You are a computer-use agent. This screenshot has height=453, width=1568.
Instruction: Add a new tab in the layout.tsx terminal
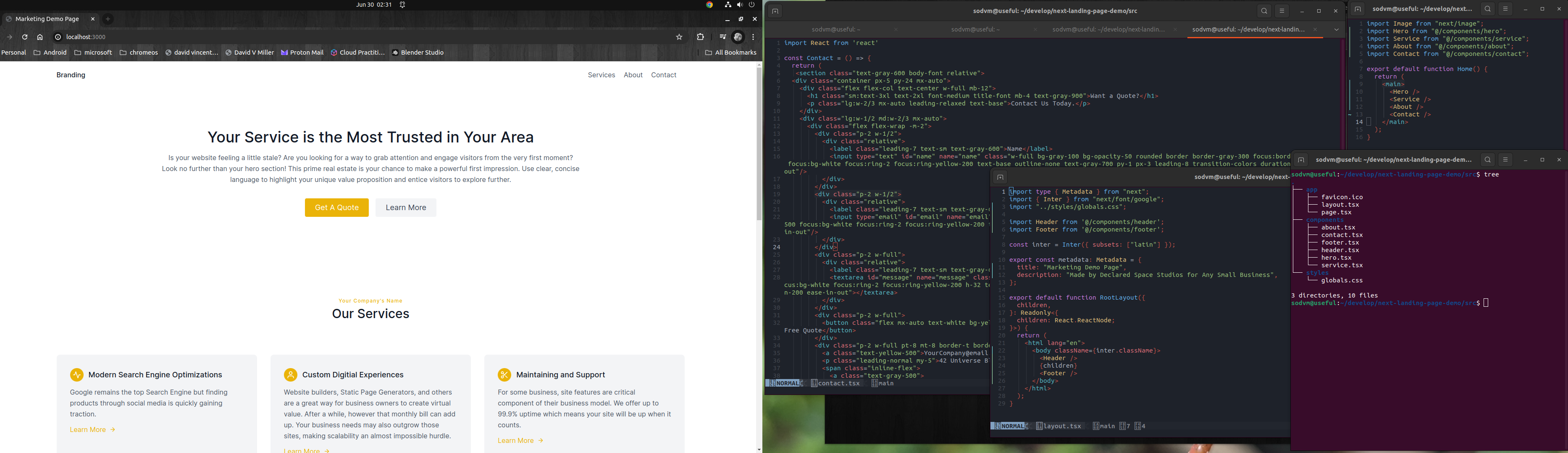(x=1000, y=178)
